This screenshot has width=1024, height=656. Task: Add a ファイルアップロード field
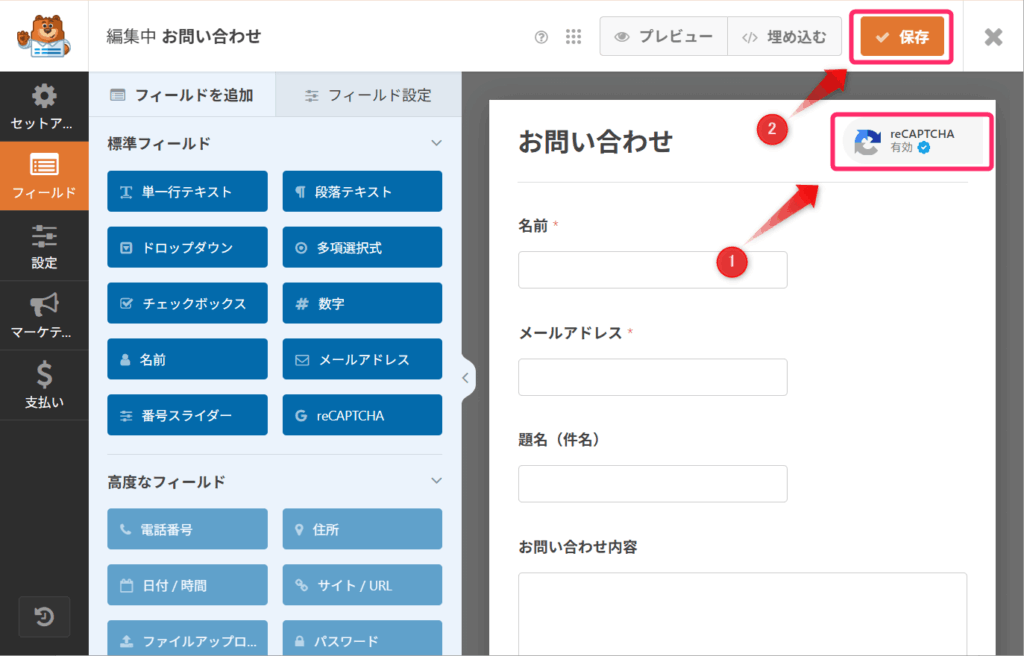pyautogui.click(x=187, y=638)
